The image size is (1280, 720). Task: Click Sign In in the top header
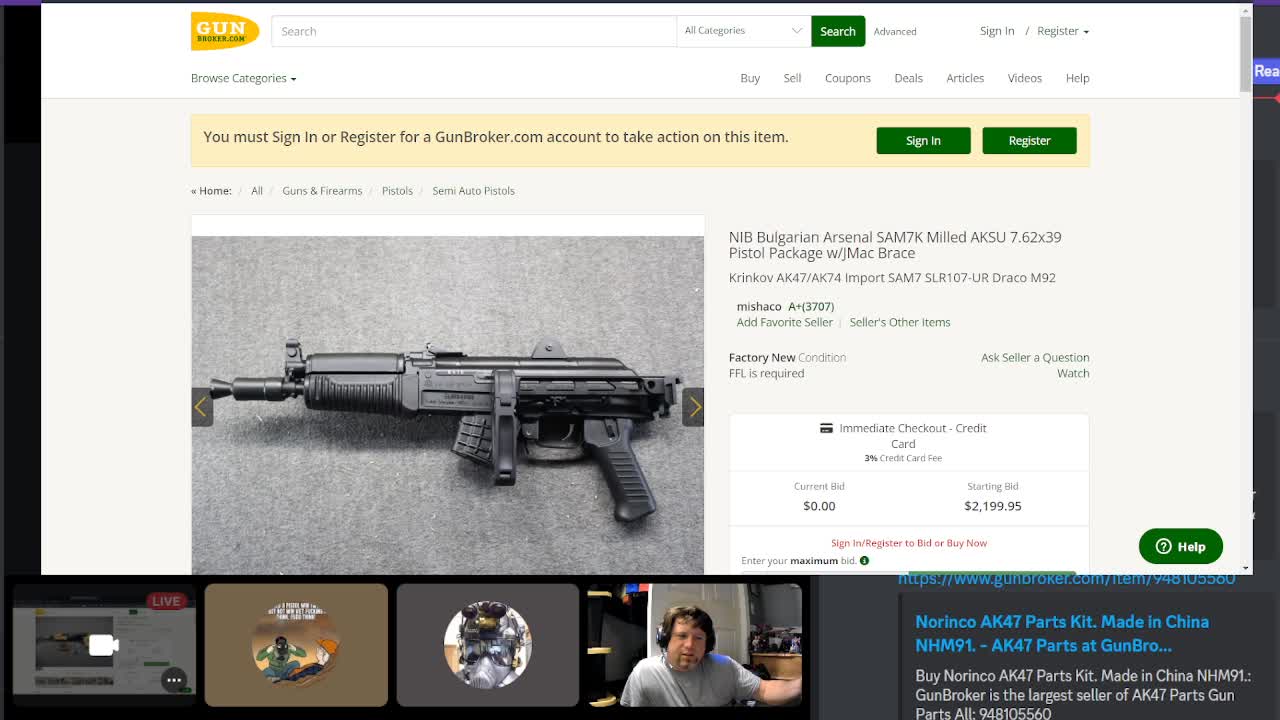(x=997, y=31)
